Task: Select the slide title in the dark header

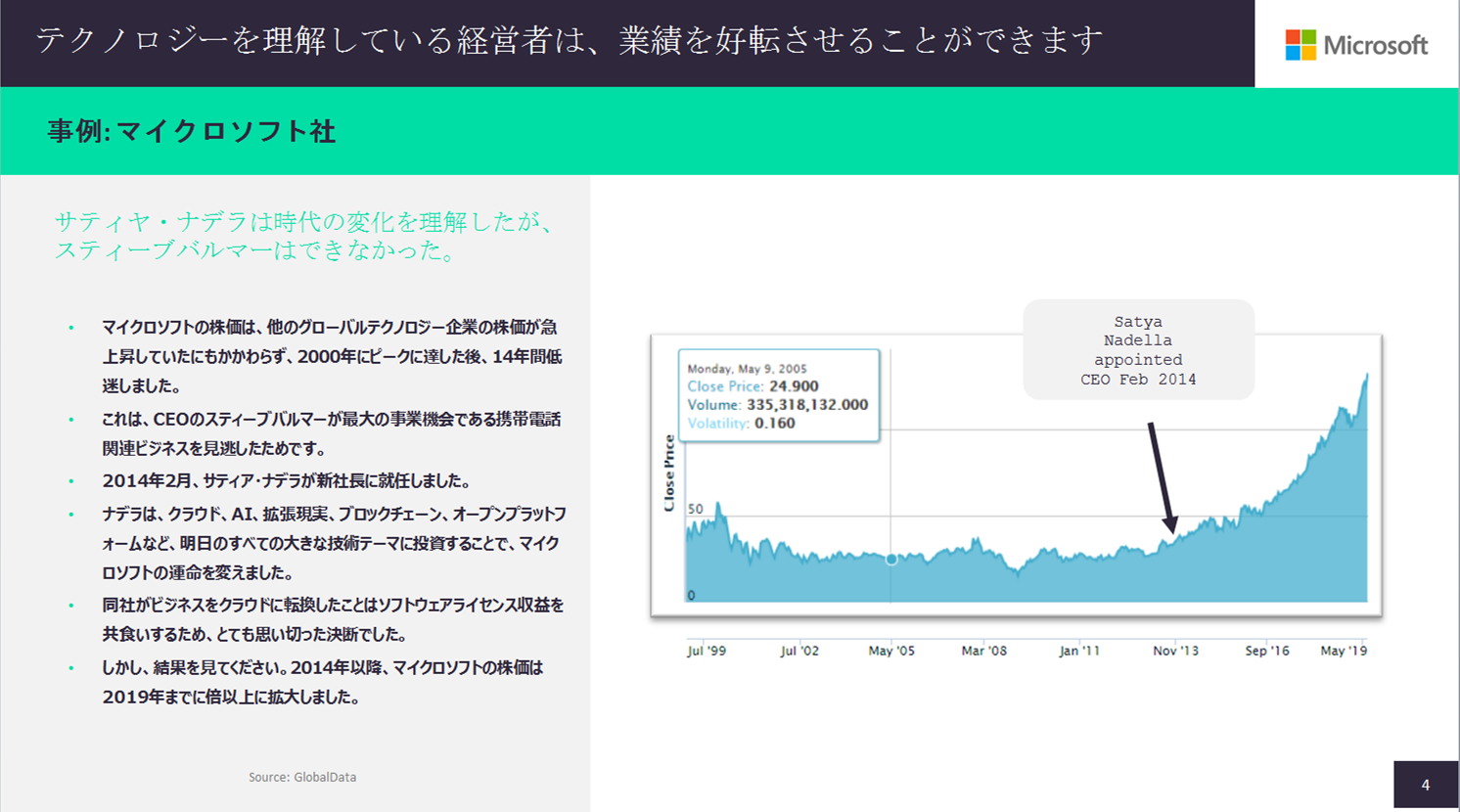Action: coord(570,41)
